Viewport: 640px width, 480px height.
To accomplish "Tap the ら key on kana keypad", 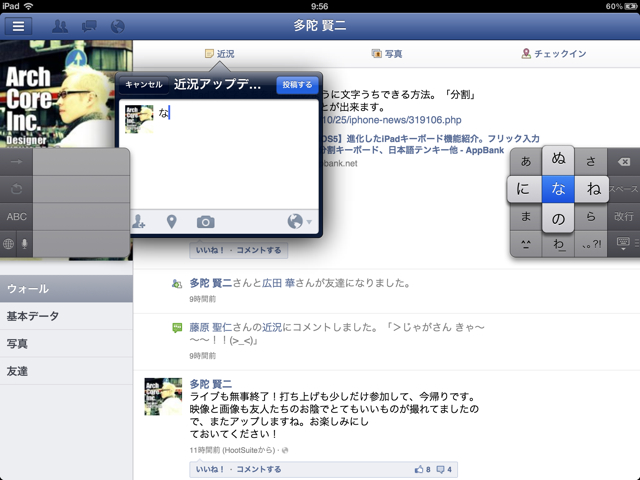I will coord(591,216).
